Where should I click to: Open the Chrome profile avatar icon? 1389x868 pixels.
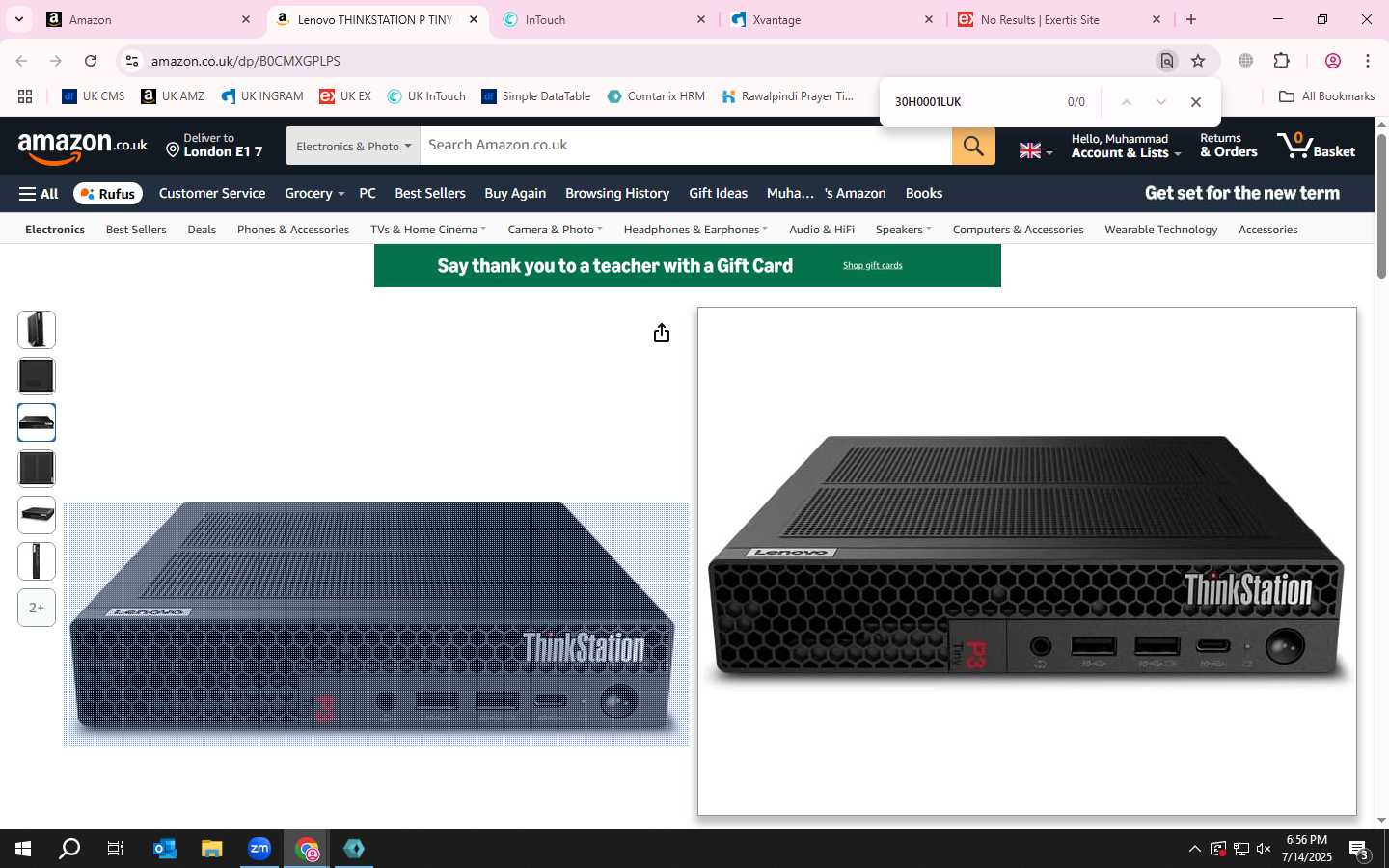(x=1333, y=61)
